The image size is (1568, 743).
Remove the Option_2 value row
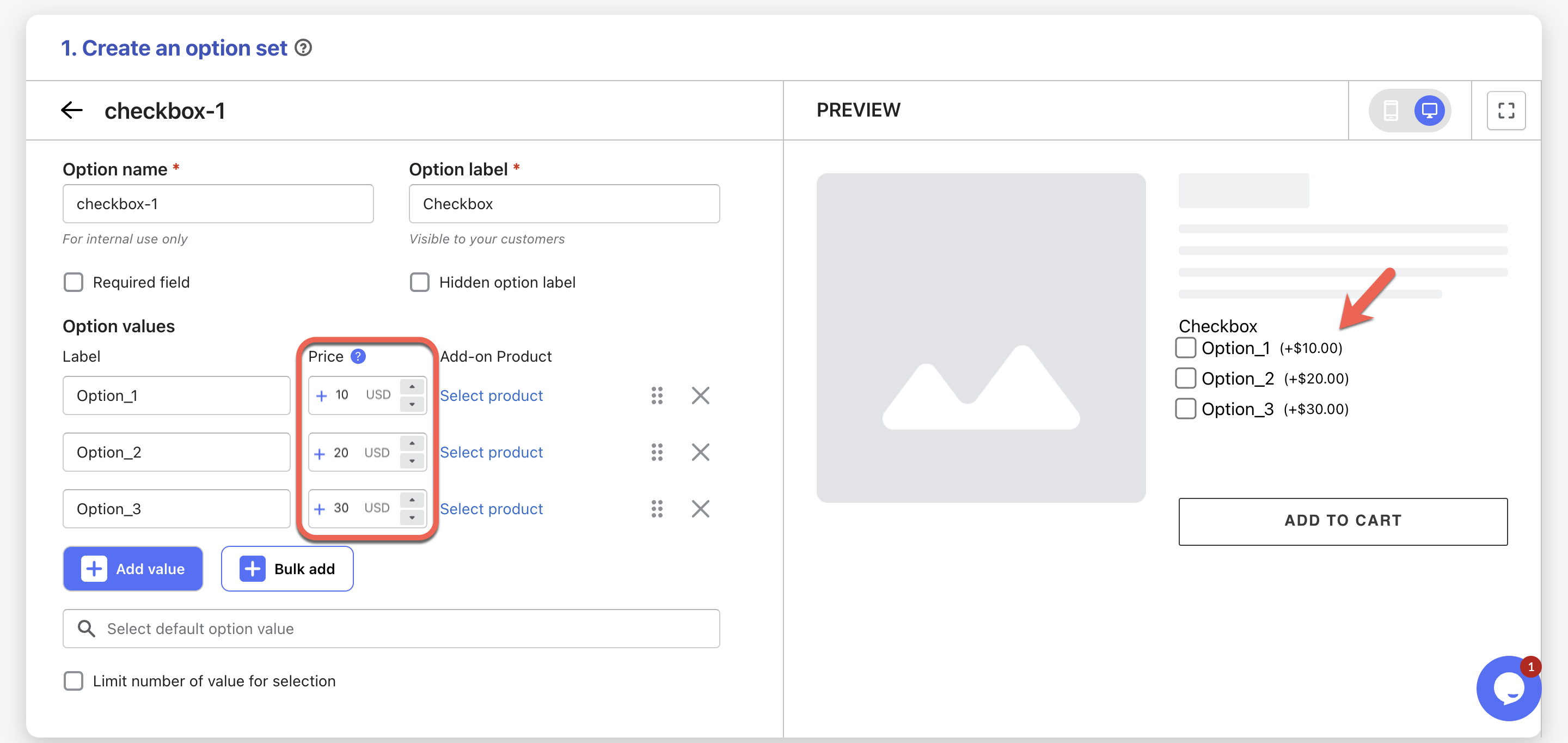coord(700,452)
